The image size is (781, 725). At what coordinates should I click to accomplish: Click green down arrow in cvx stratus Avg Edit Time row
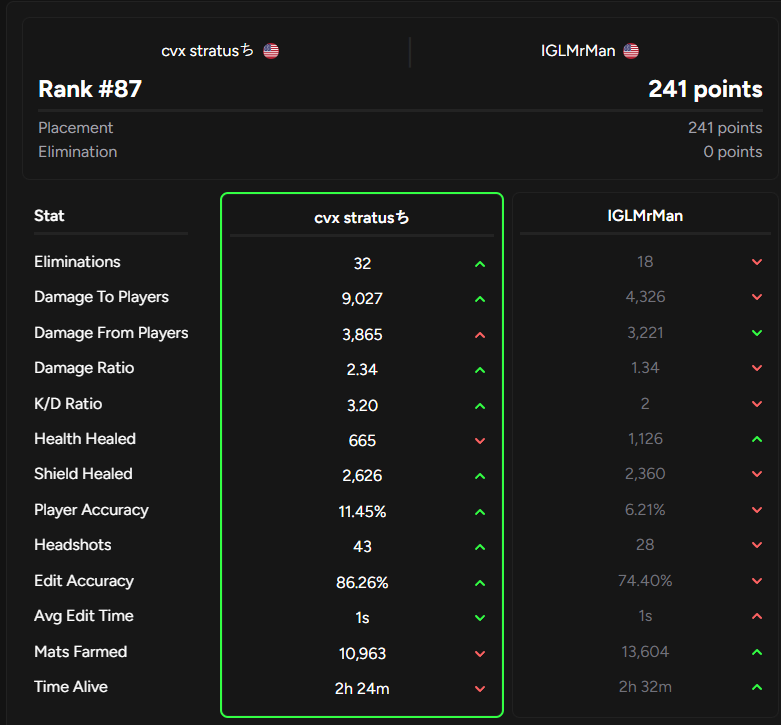480,618
